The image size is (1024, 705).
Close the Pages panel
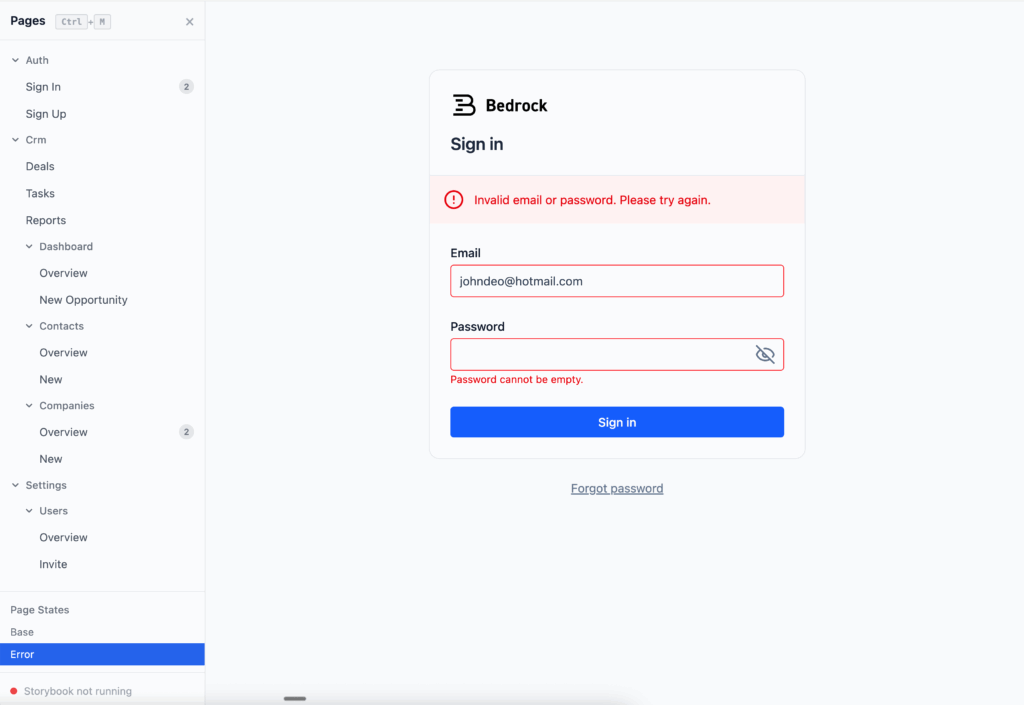click(x=190, y=22)
